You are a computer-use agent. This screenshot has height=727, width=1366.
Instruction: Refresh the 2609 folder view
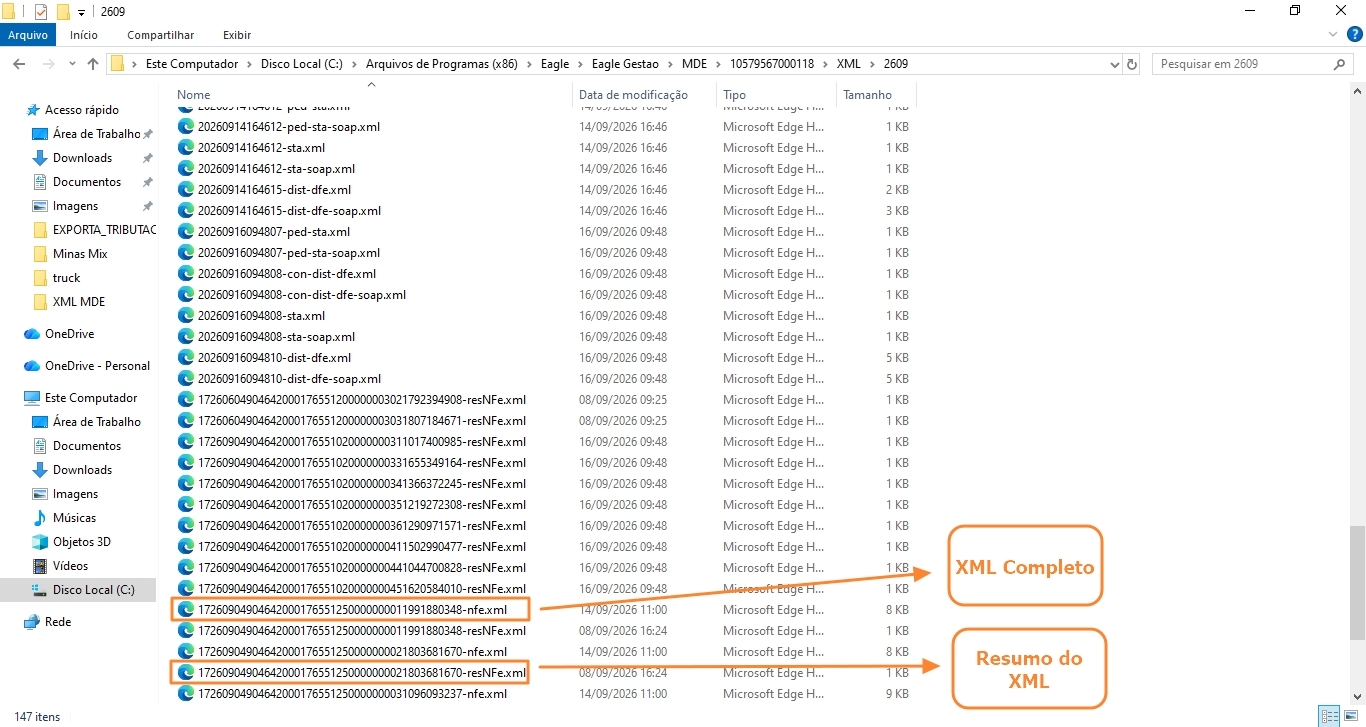(x=1132, y=64)
